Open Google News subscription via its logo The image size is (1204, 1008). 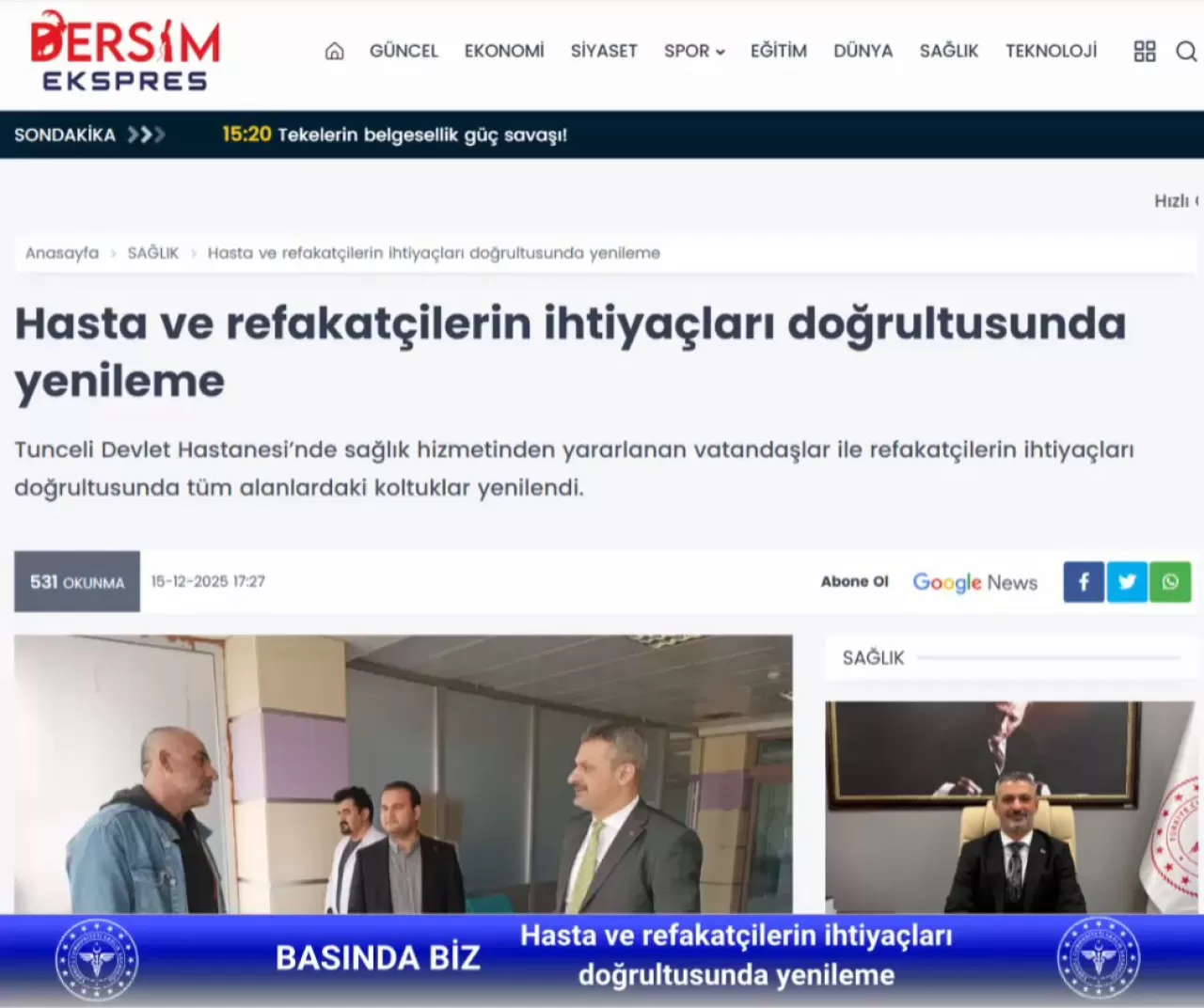pyautogui.click(x=974, y=582)
